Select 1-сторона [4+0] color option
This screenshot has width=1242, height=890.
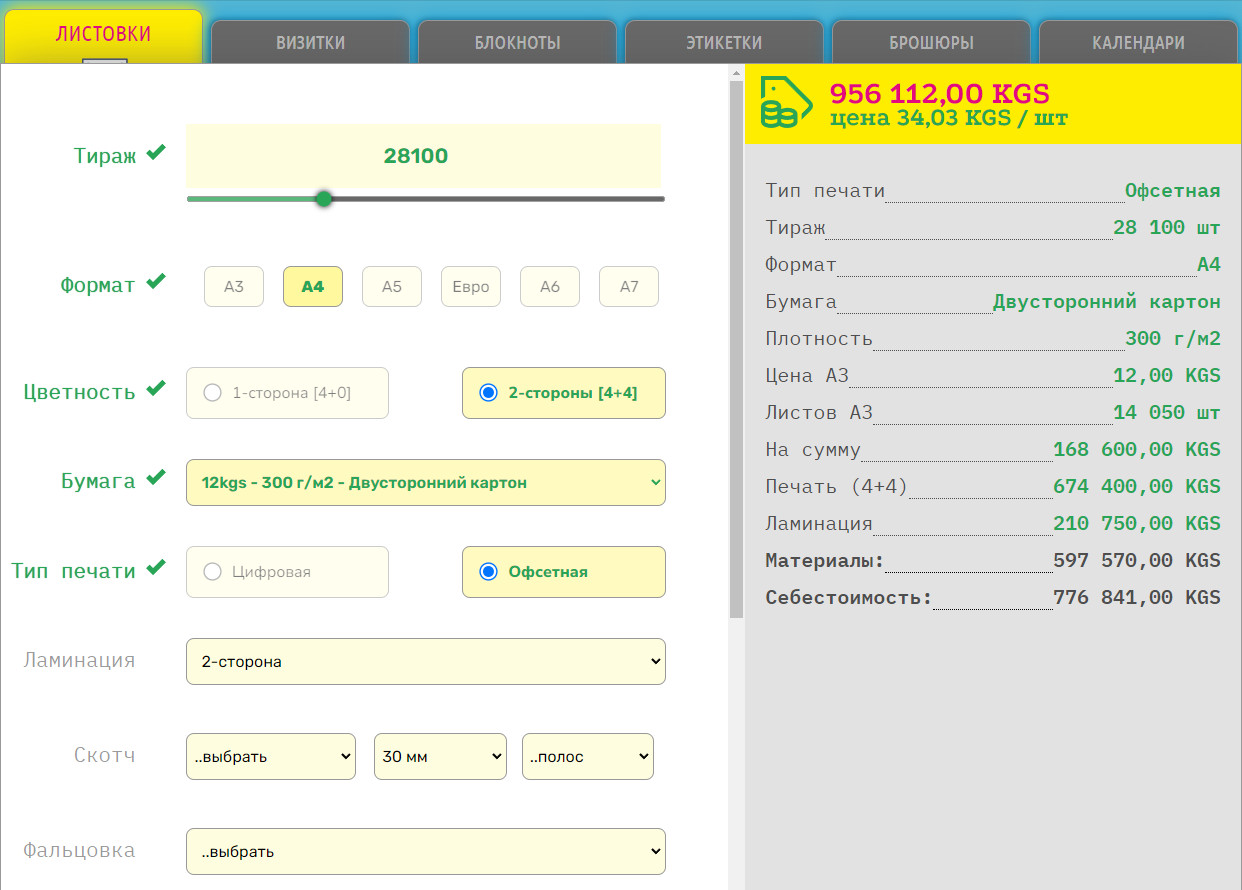(x=287, y=393)
